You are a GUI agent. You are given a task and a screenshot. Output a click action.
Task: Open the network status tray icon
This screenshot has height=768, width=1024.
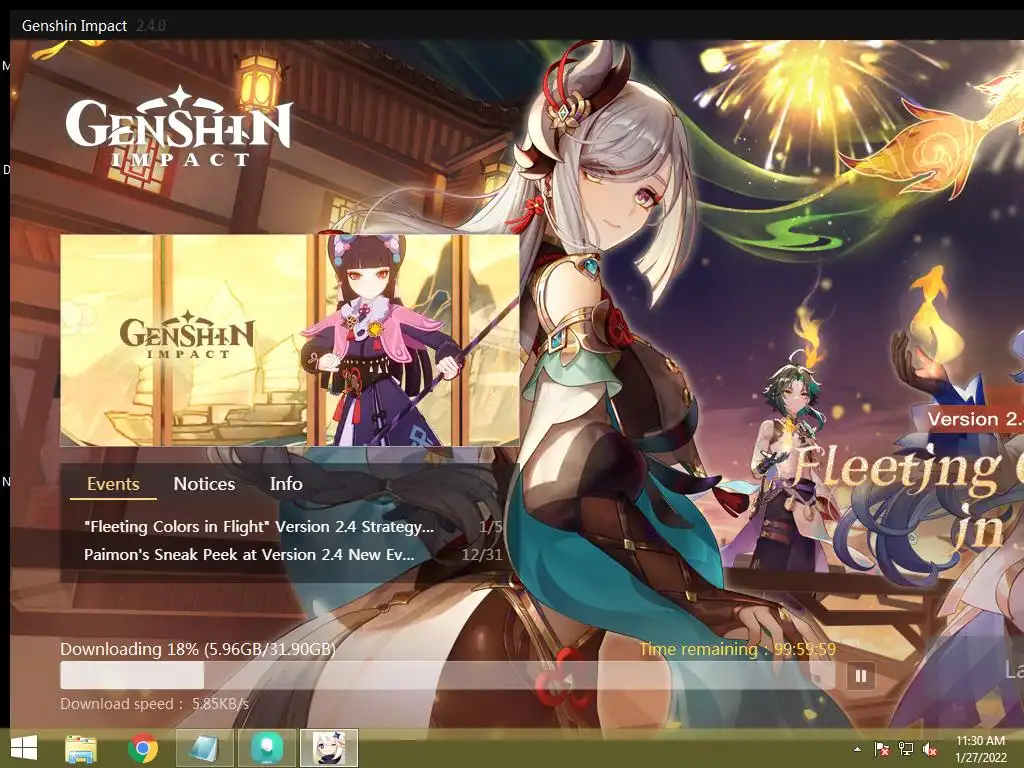click(906, 750)
